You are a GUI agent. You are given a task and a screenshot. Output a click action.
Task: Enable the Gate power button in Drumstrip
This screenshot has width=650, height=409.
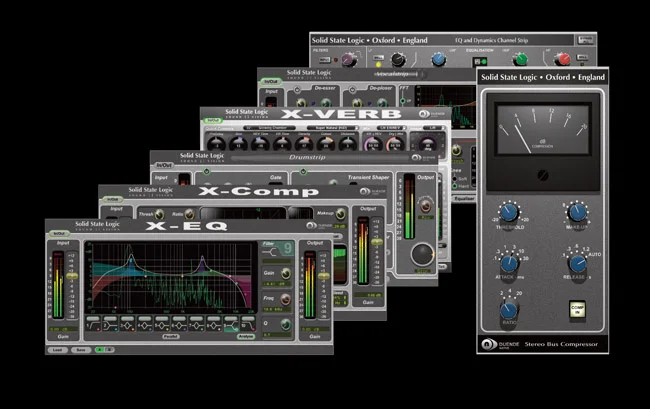(x=206, y=172)
